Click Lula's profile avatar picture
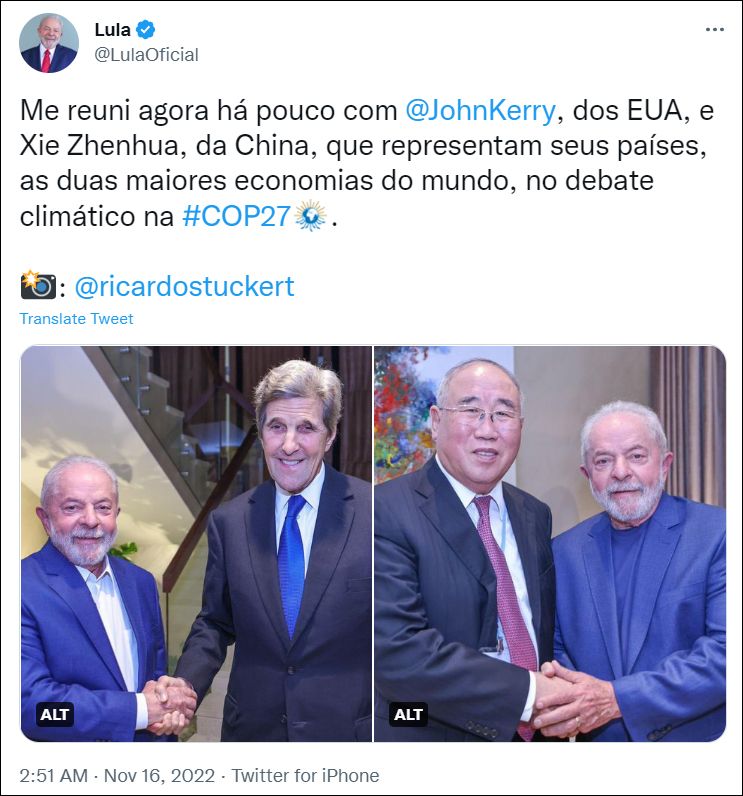The height and width of the screenshot is (796, 743). pyautogui.click(x=49, y=43)
